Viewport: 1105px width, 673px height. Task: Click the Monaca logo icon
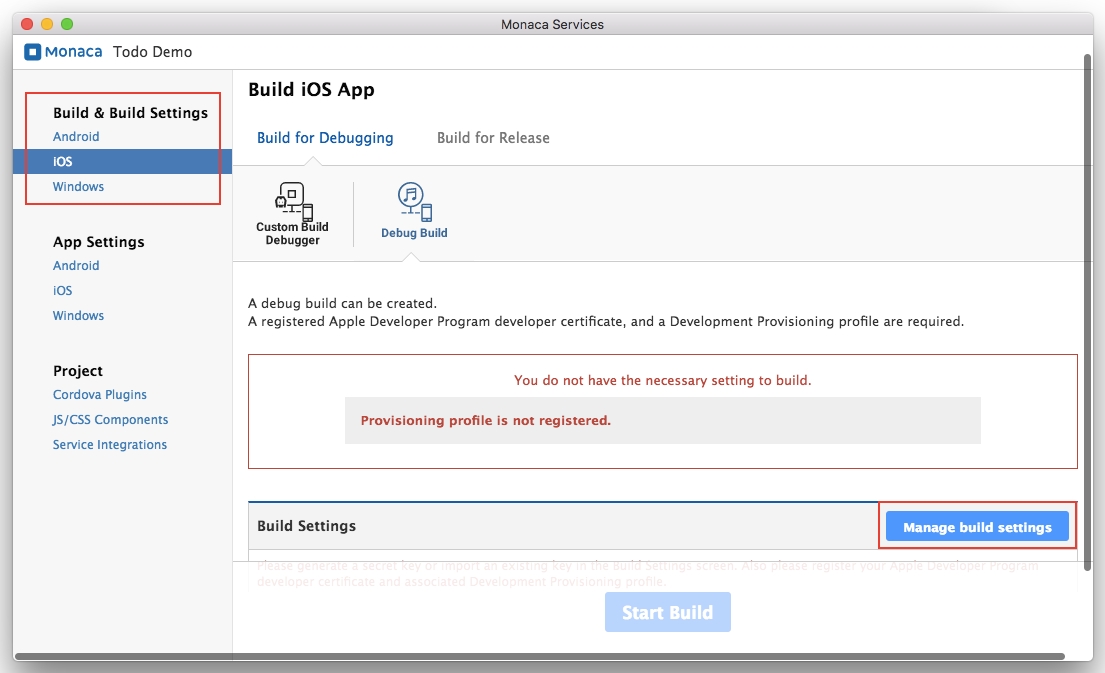coord(32,52)
